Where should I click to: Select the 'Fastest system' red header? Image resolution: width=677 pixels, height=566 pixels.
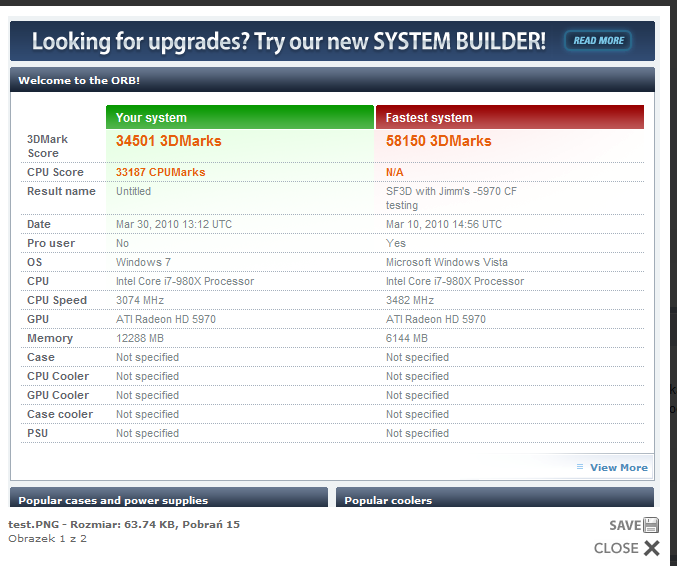click(x=510, y=117)
